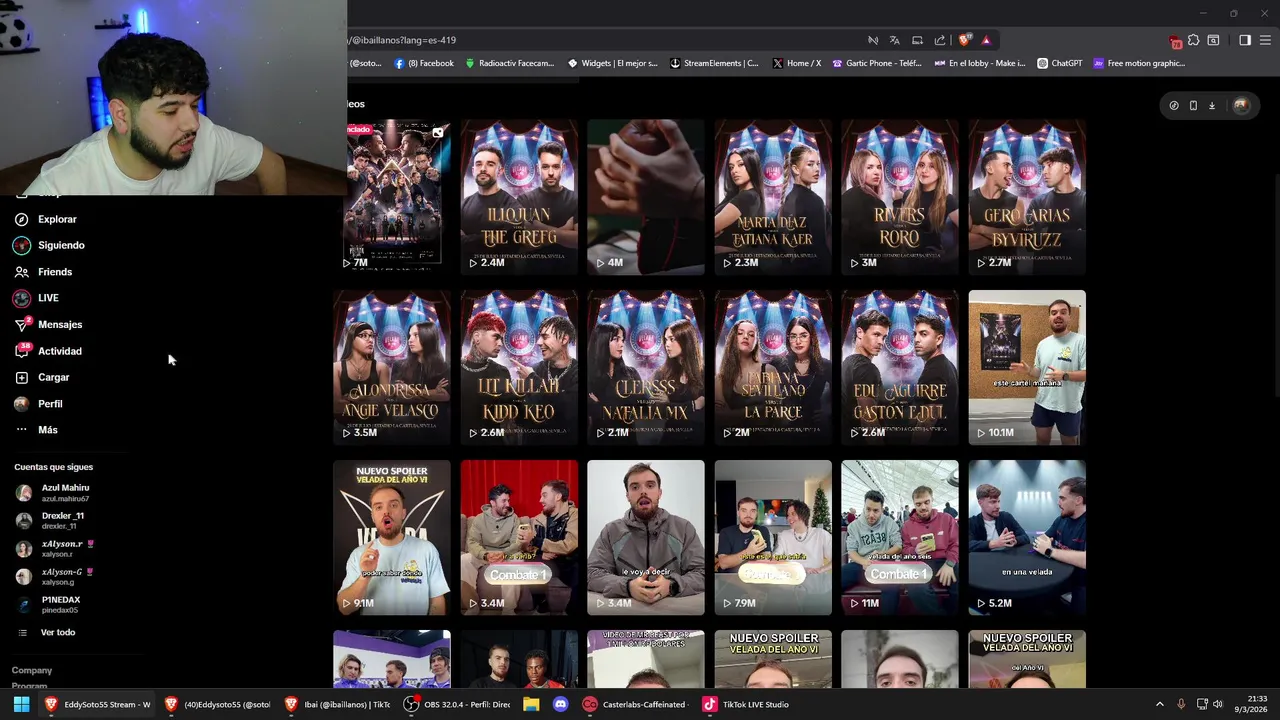Open the 'este cartel mañana' video with 10.1M views
The image size is (1280, 720).
click(x=1027, y=367)
